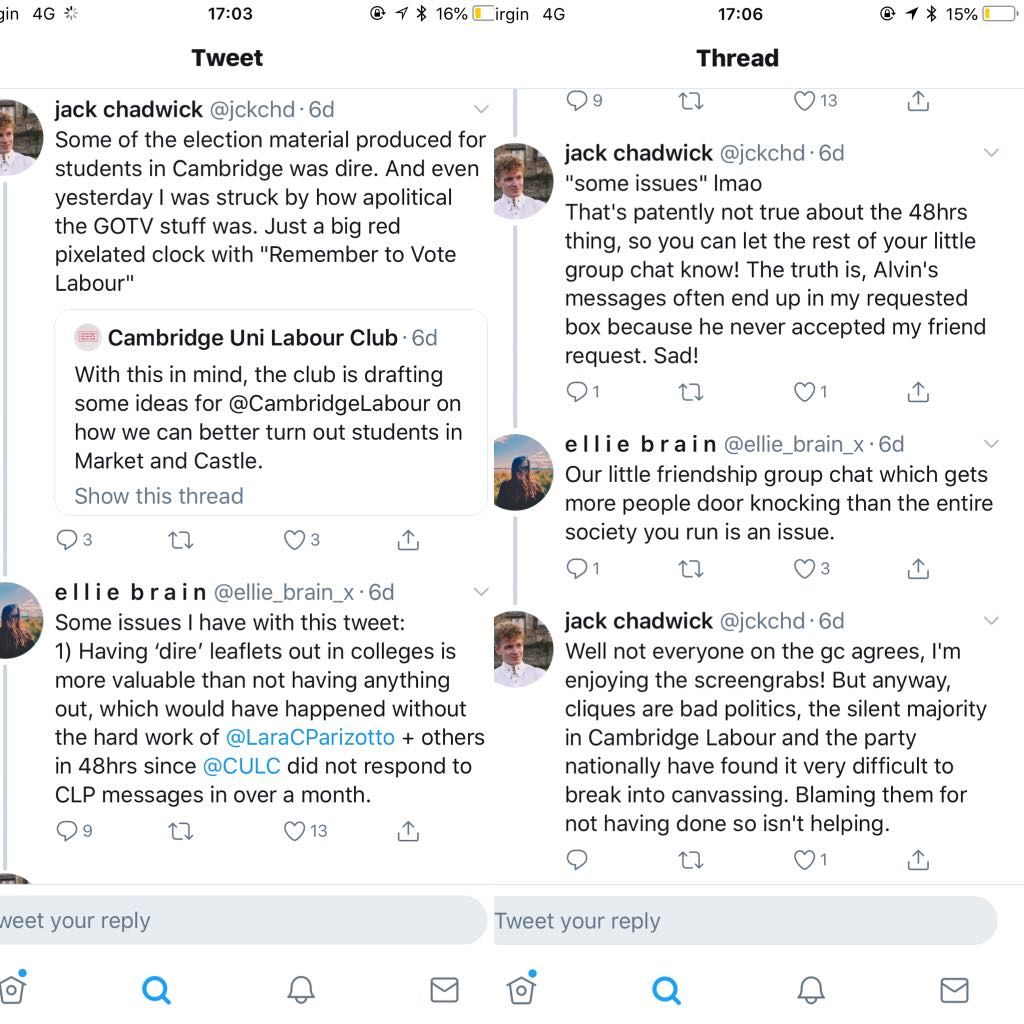This screenshot has height=1024, width=1024.
Task: Share jack chadwick's cliques are bad politics tweet
Action: (x=918, y=859)
